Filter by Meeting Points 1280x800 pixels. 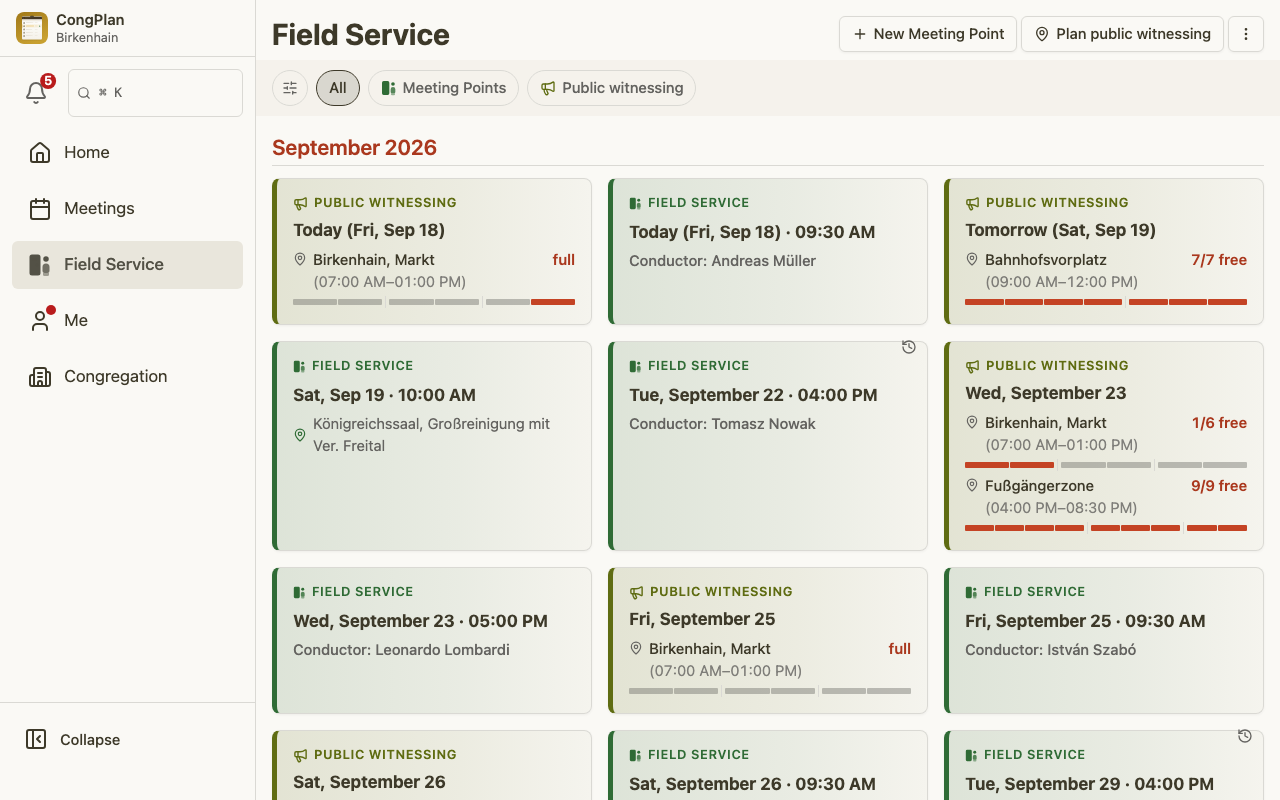(x=443, y=88)
